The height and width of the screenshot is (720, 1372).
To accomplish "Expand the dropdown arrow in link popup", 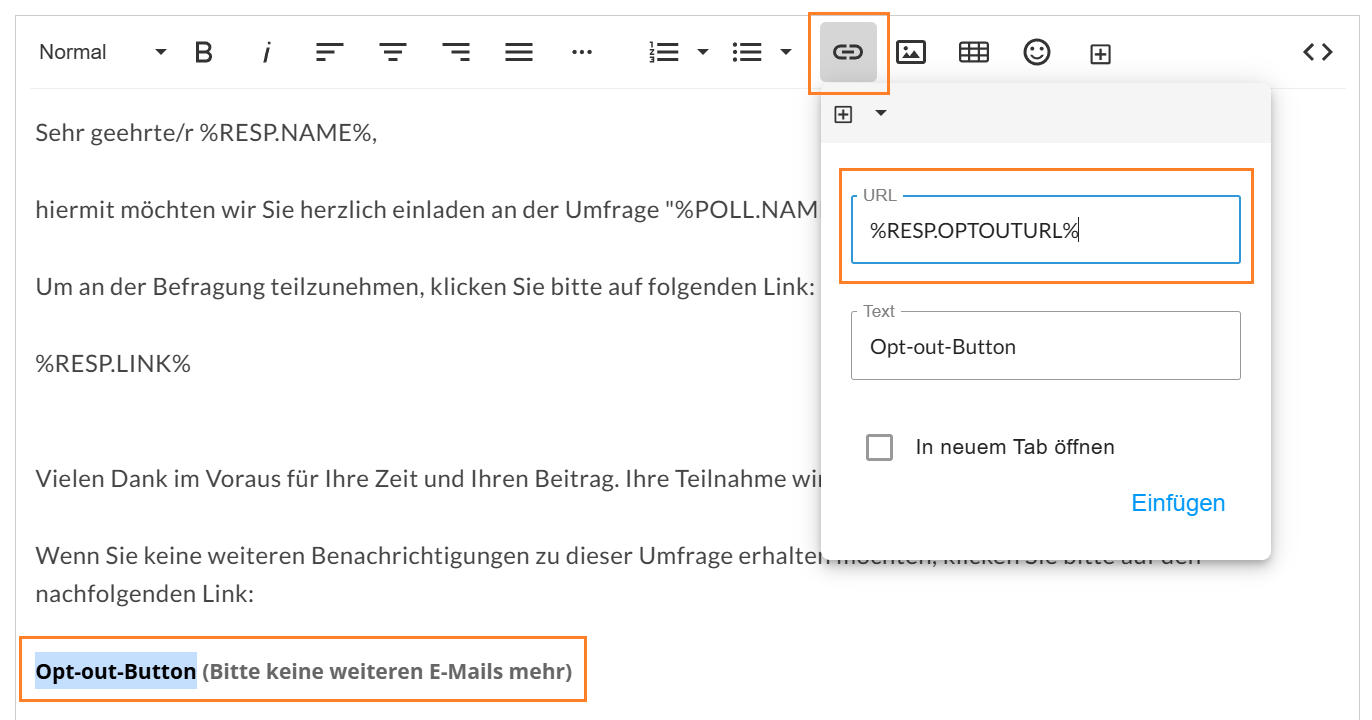I will (x=880, y=113).
